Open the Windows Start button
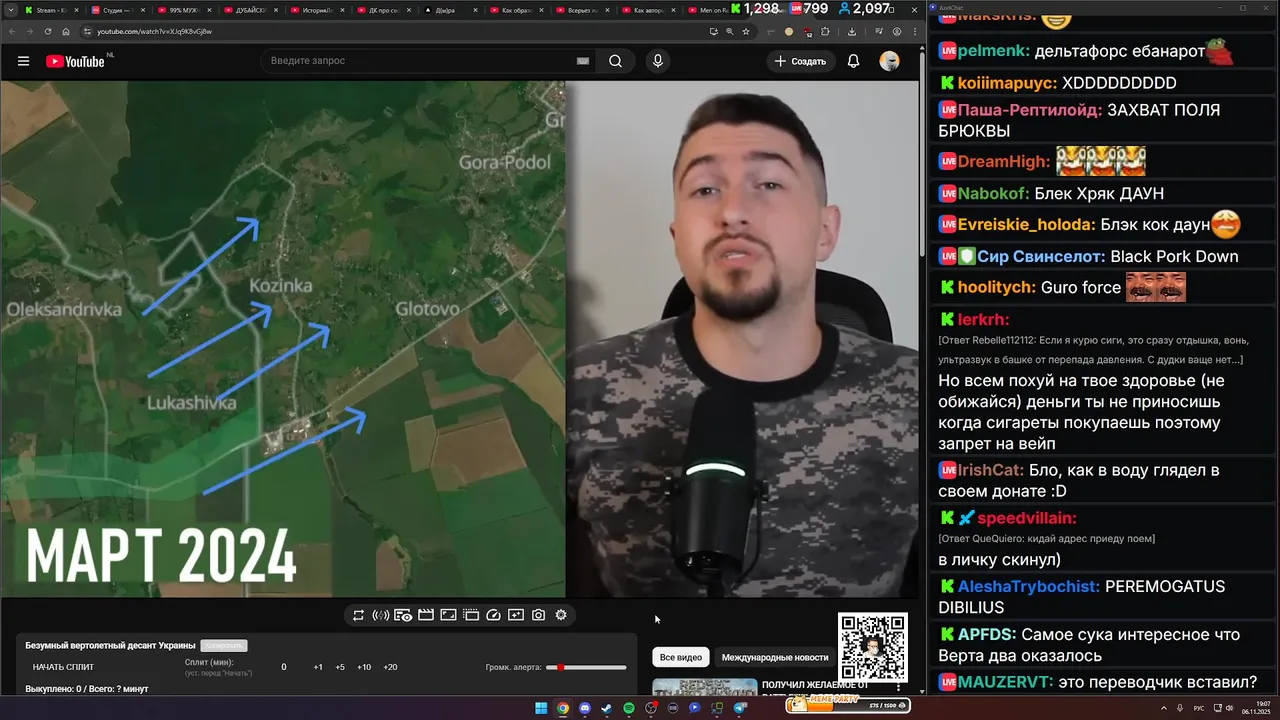The image size is (1280, 720). [541, 708]
